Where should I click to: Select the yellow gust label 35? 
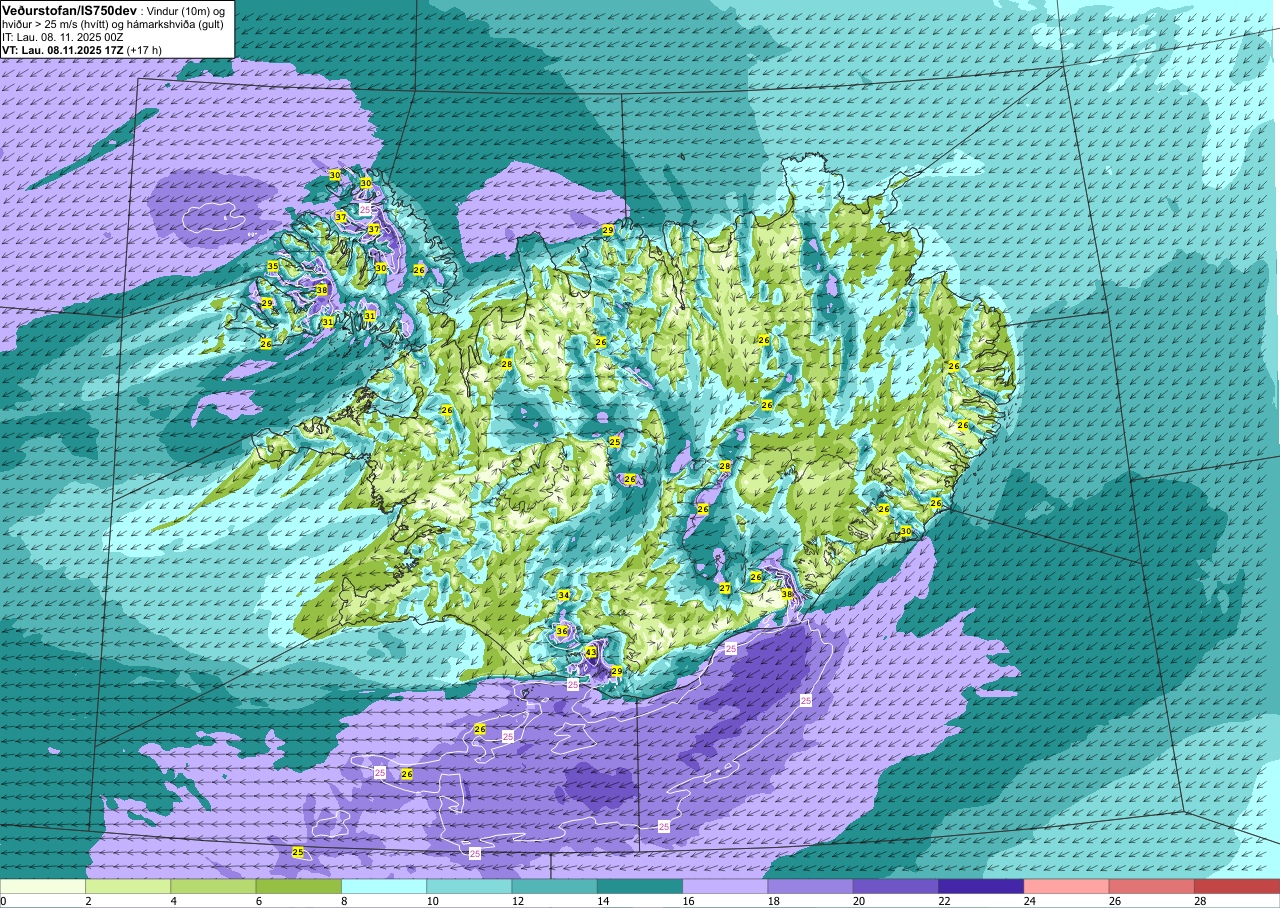pyautogui.click(x=272, y=266)
